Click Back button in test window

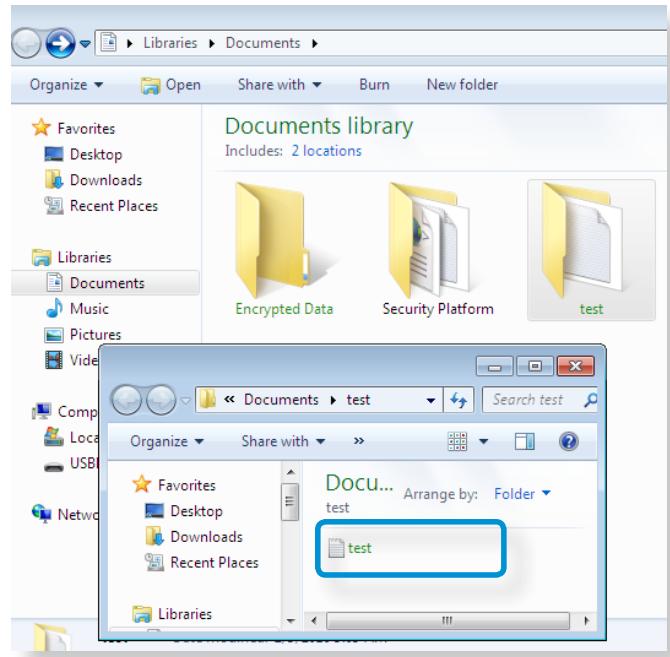click(x=126, y=400)
